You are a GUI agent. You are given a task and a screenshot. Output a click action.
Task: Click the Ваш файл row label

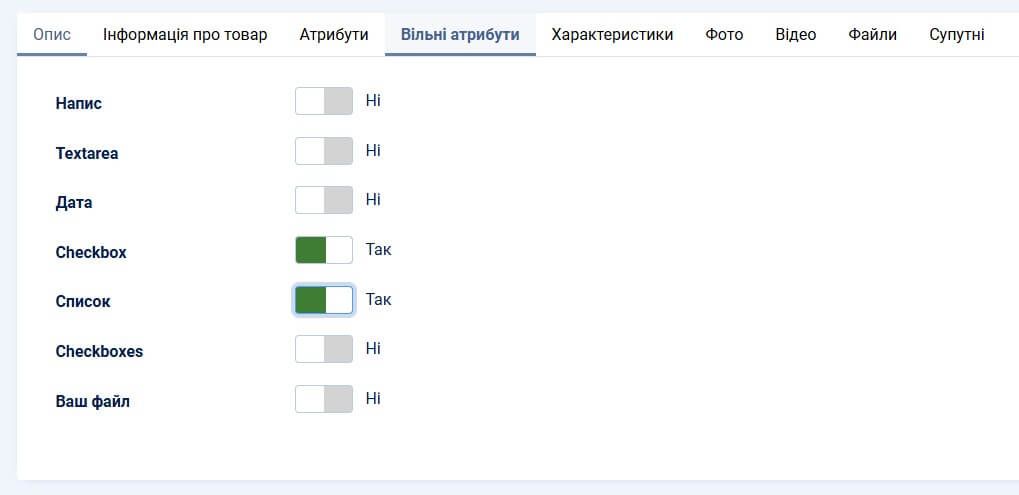click(93, 402)
